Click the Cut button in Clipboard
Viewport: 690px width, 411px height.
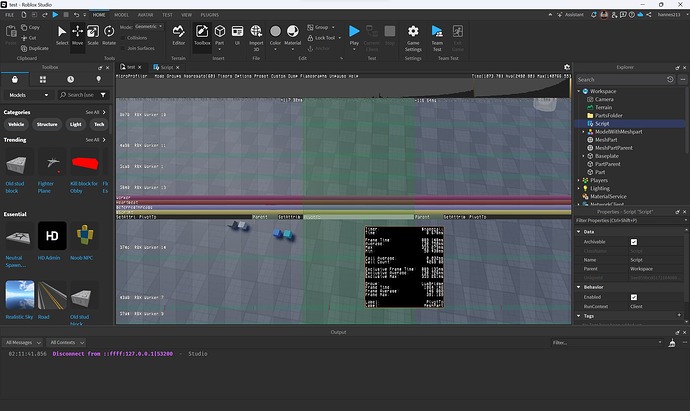click(x=29, y=38)
